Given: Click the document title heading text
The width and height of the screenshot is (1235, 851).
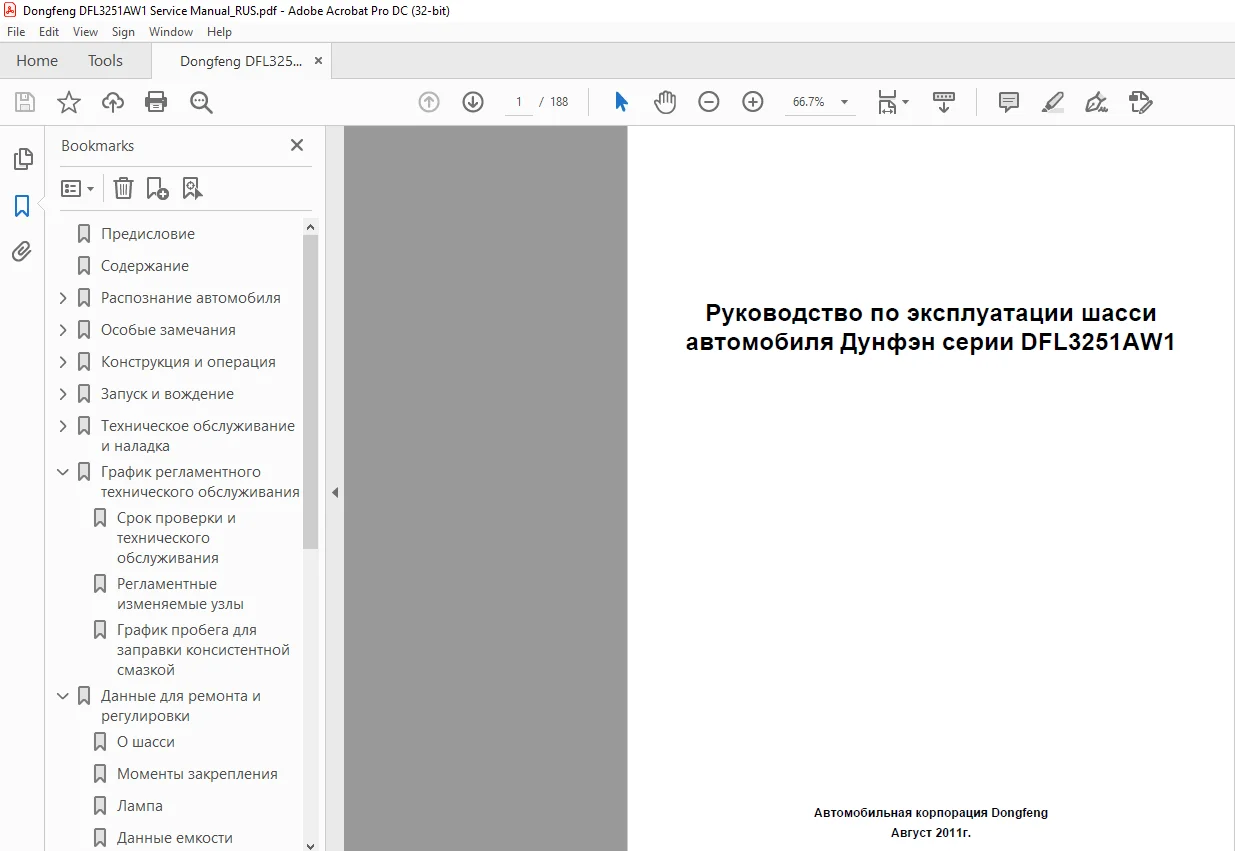Looking at the screenshot, I should tap(931, 328).
